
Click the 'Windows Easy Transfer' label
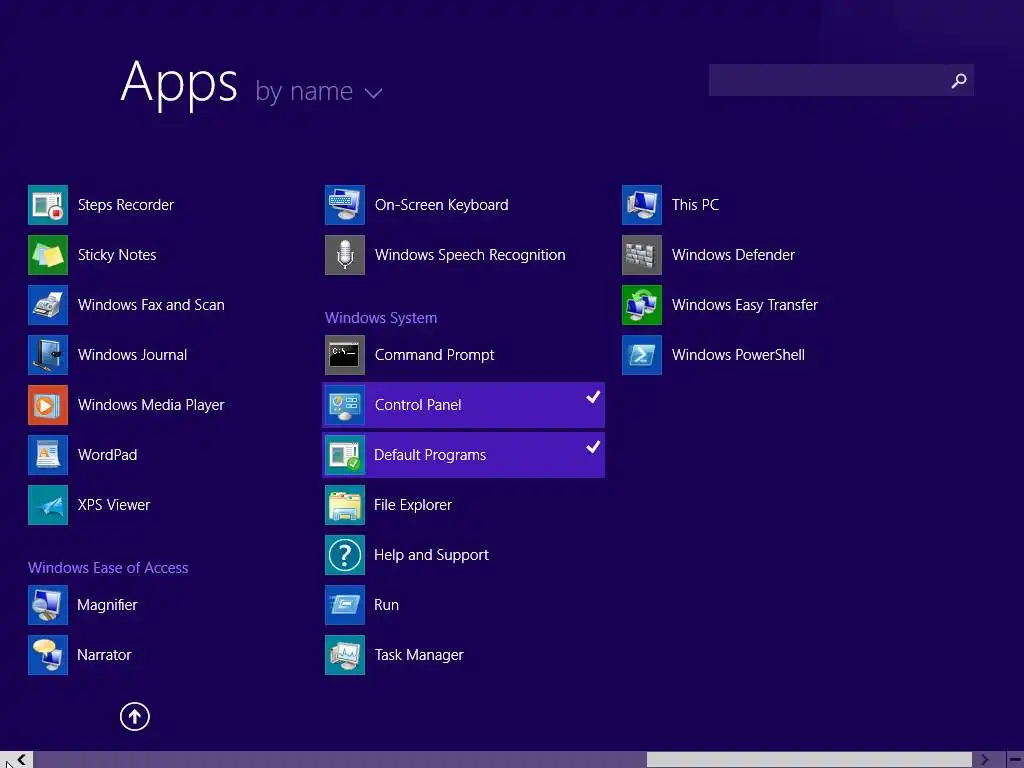744,305
